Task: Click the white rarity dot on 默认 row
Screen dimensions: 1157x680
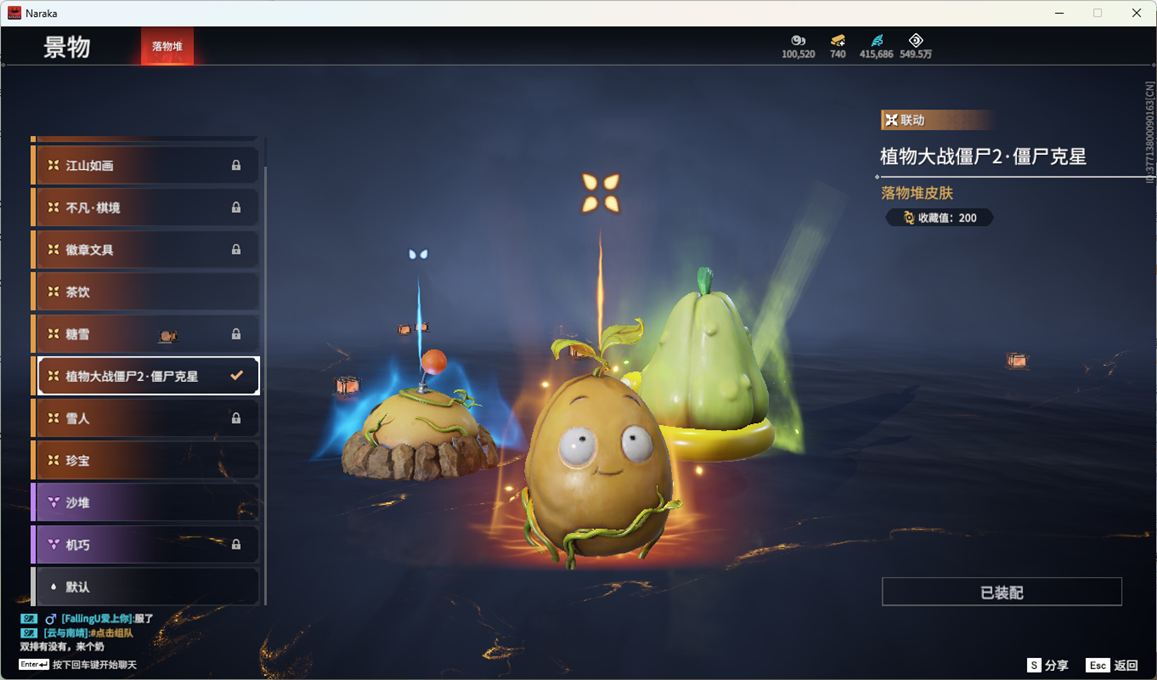Action: pyautogui.click(x=53, y=587)
